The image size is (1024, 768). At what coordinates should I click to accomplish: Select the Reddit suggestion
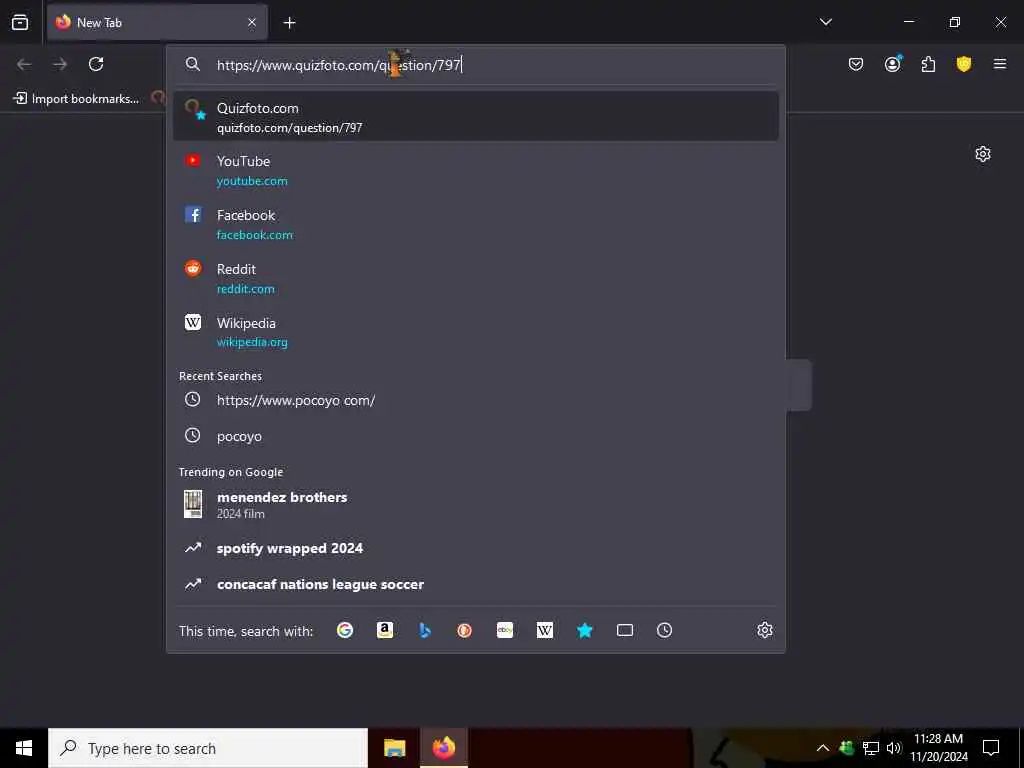(x=475, y=278)
